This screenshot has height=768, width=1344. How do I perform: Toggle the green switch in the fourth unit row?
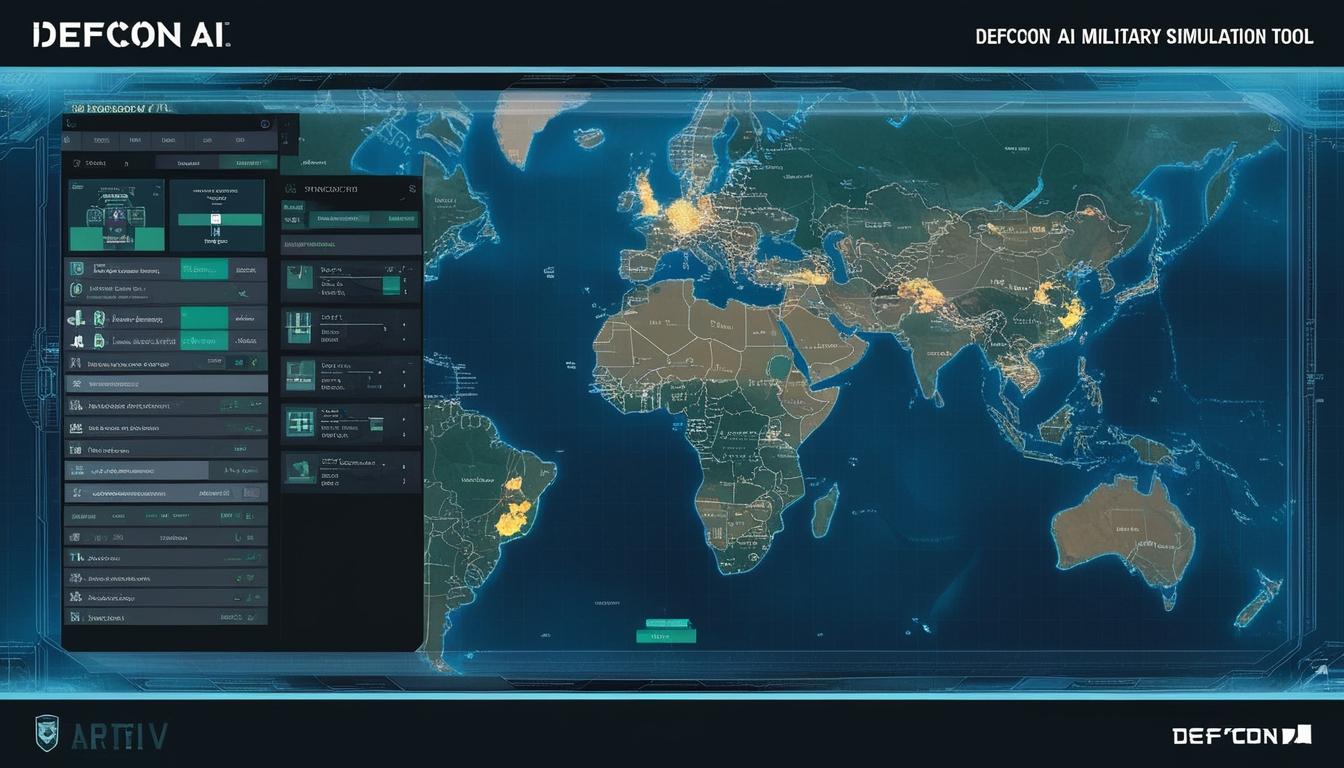(x=204, y=342)
